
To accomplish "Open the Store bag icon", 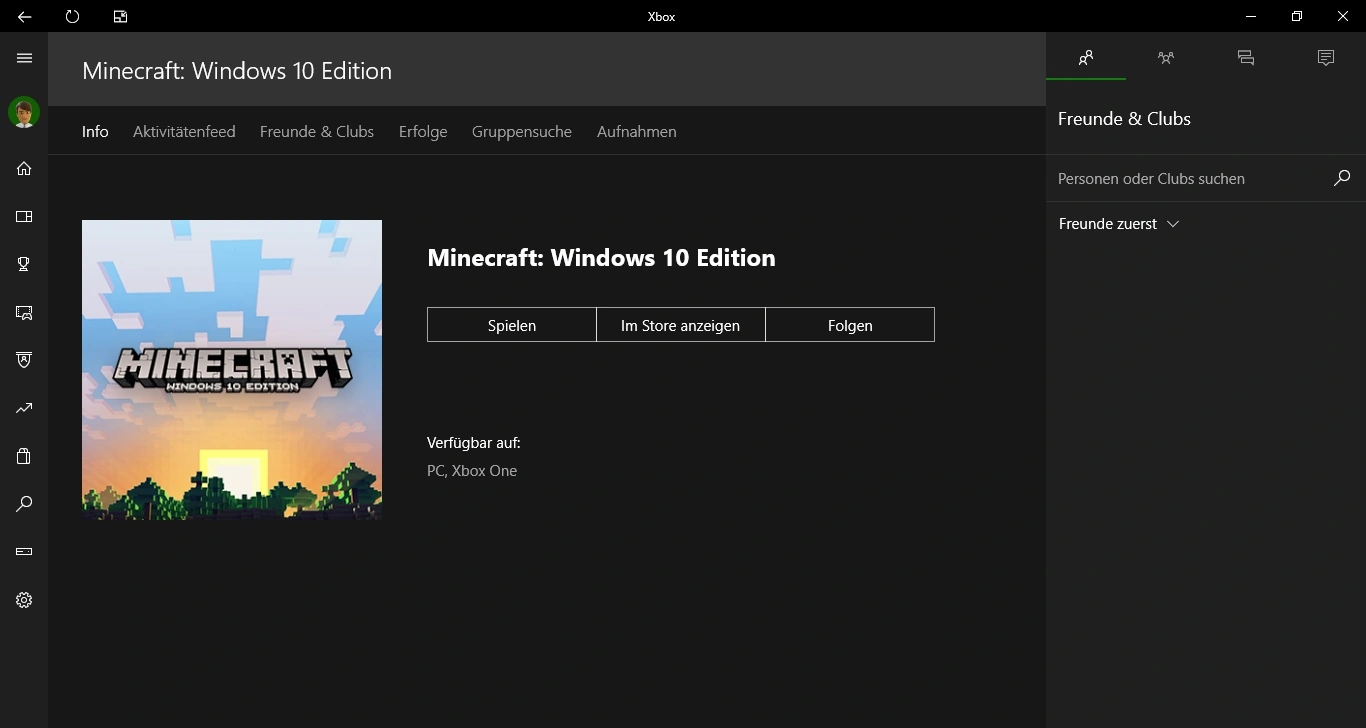I will click(24, 456).
